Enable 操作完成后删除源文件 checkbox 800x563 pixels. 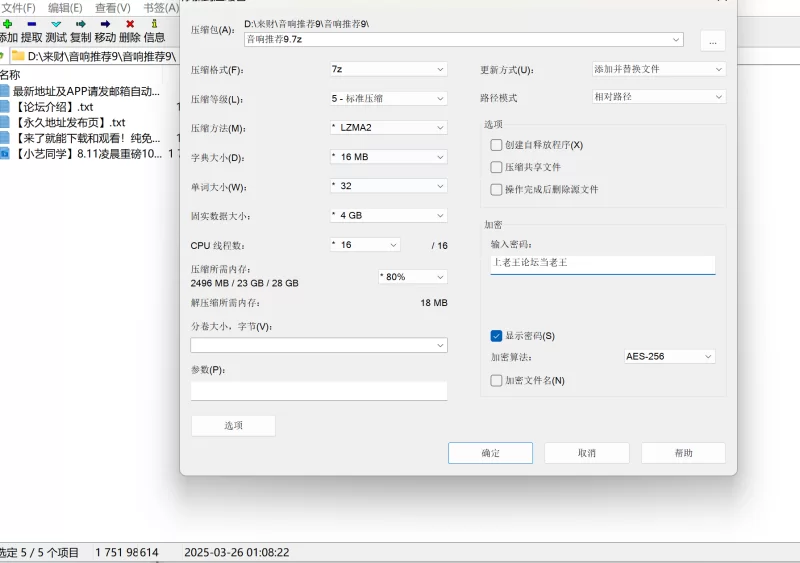496,189
